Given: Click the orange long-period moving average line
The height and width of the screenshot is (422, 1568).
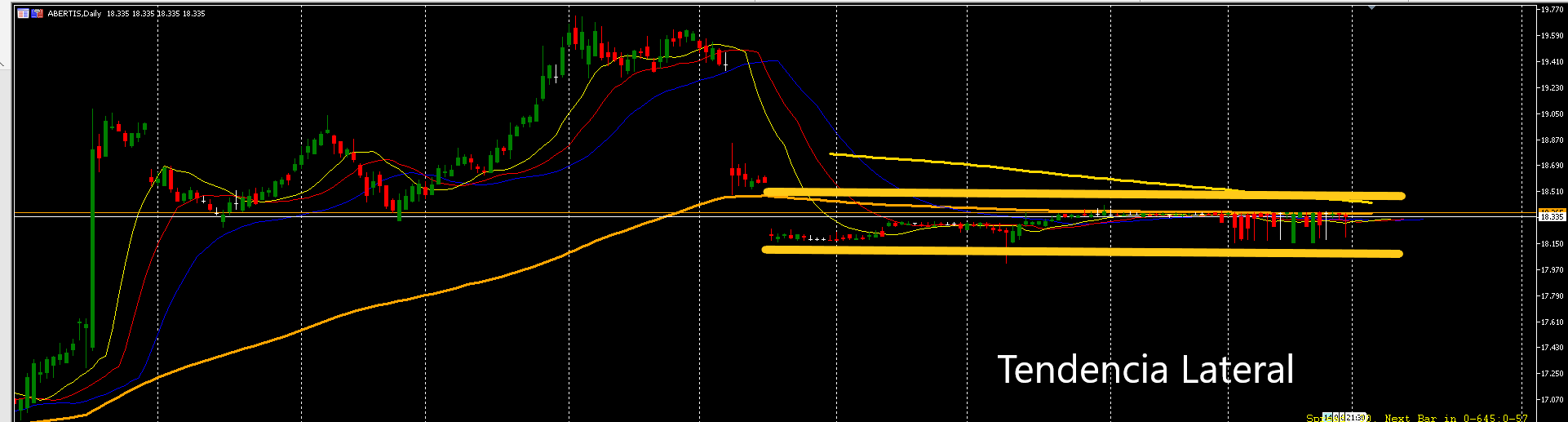Looking at the screenshot, I should point(408,299).
